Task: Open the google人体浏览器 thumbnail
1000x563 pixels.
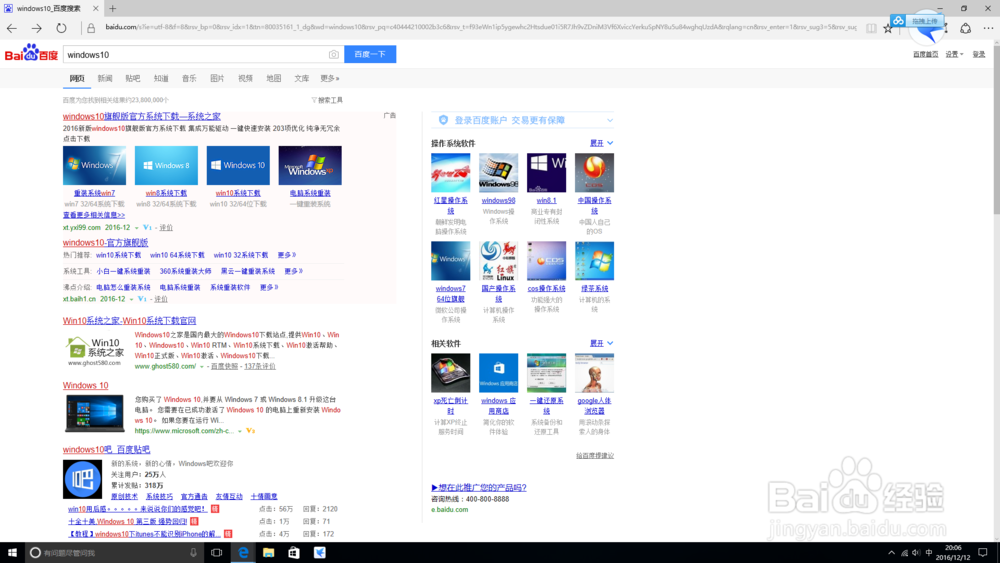Action: (594, 373)
